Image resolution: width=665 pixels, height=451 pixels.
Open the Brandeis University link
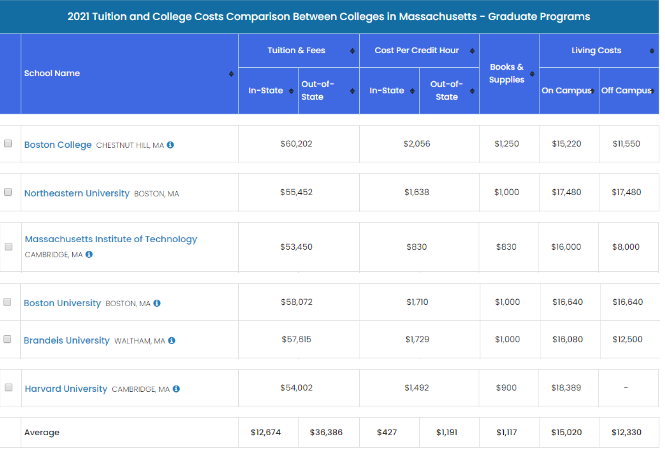pos(67,341)
